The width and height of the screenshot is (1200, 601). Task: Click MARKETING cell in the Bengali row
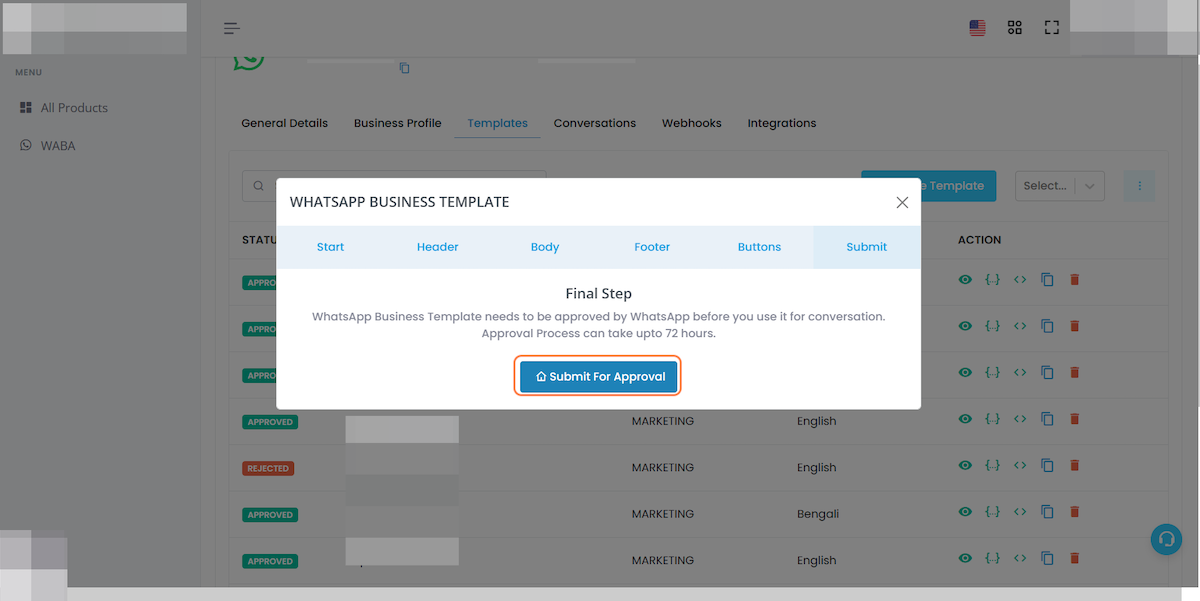click(663, 514)
